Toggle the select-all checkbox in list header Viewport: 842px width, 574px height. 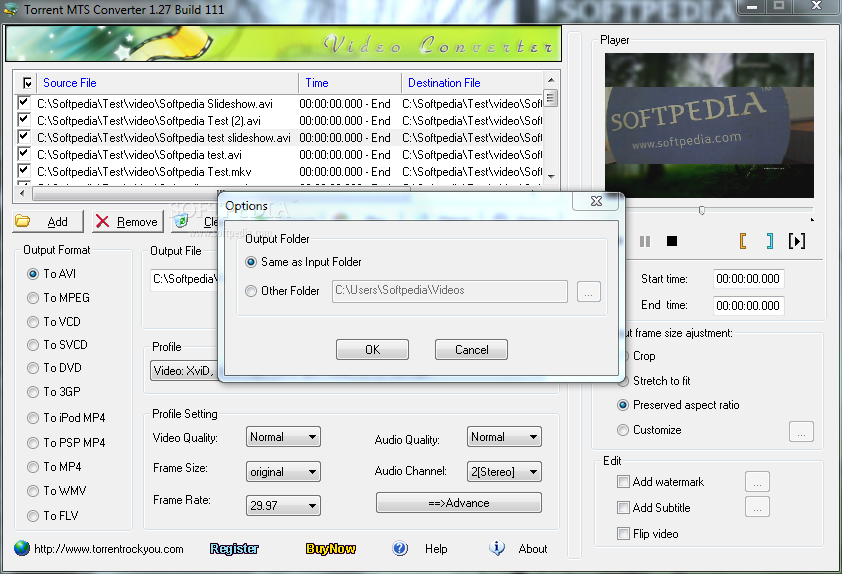[x=27, y=83]
